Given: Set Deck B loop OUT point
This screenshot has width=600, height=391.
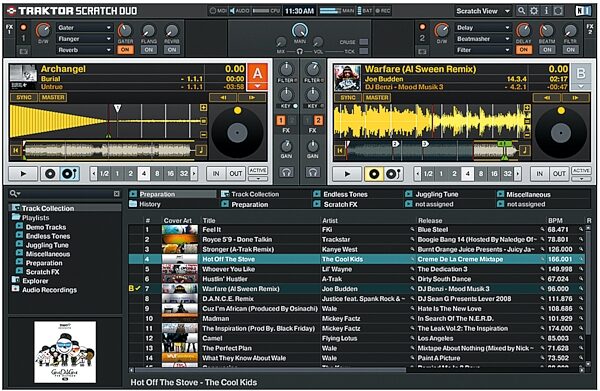Looking at the screenshot, I should (559, 174).
